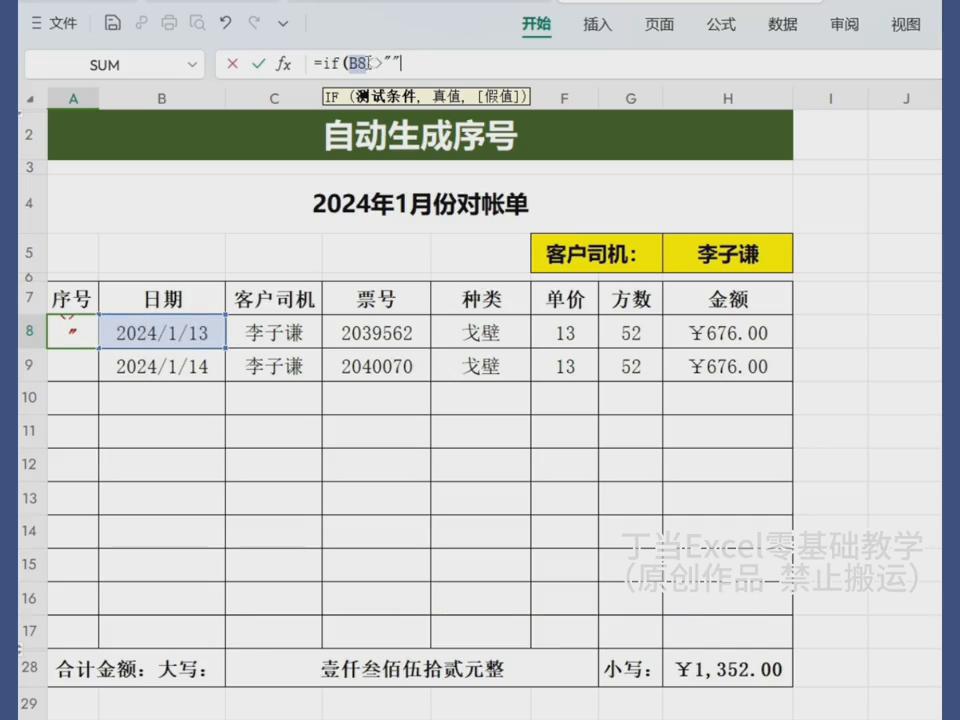The width and height of the screenshot is (960, 720).
Task: Switch to the 插入 tab
Action: (597, 25)
